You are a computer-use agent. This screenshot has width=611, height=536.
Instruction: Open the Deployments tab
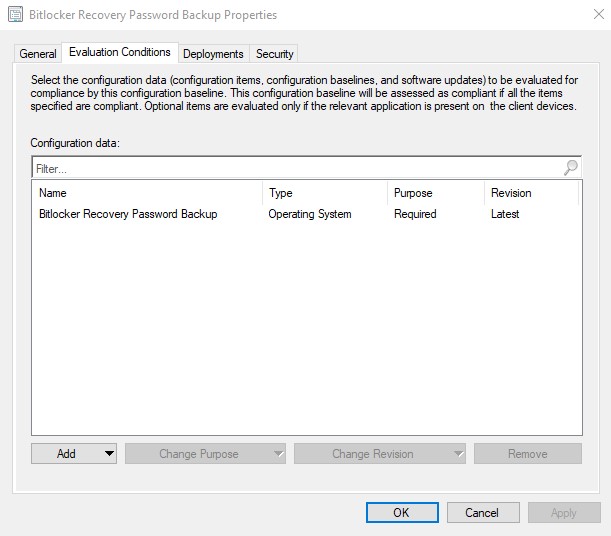click(213, 53)
